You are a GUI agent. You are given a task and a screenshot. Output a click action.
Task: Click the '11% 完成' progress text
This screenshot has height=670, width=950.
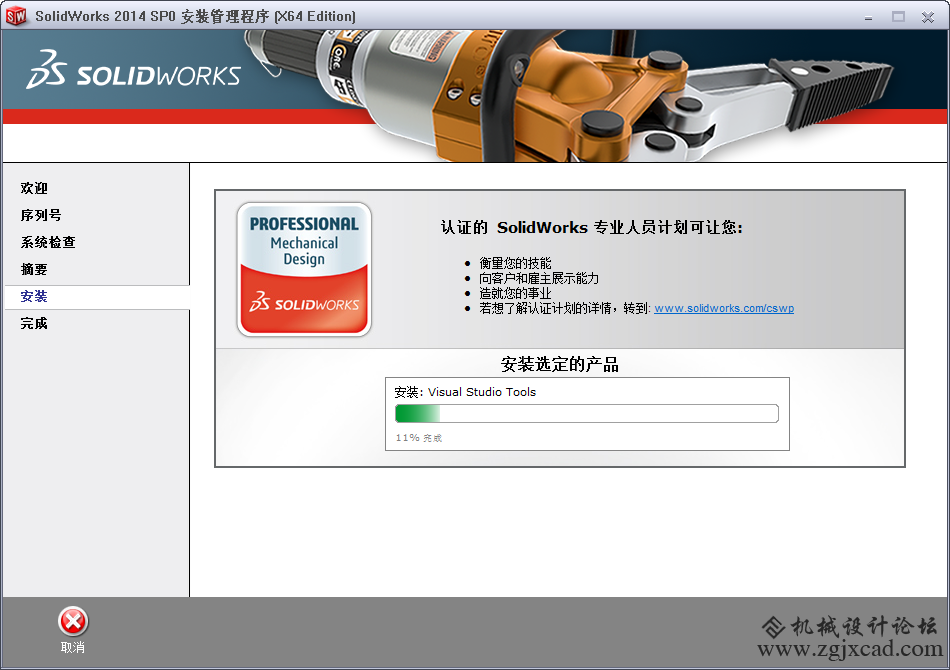419,438
